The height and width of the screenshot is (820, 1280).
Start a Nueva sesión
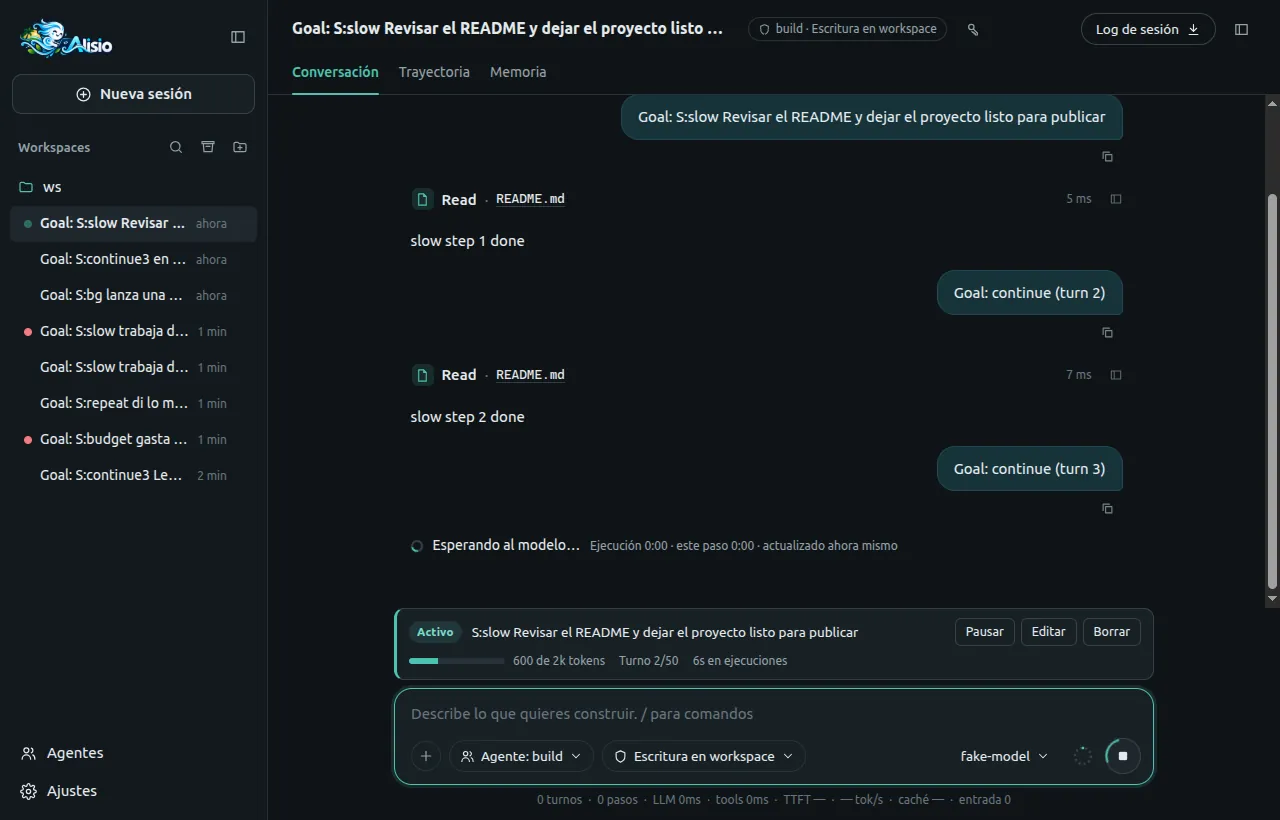point(133,94)
